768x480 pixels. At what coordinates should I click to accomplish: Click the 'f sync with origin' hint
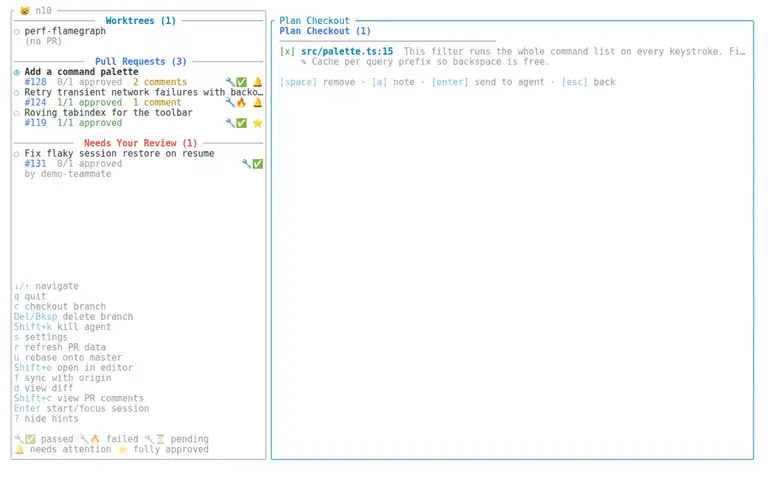[x=62, y=378]
